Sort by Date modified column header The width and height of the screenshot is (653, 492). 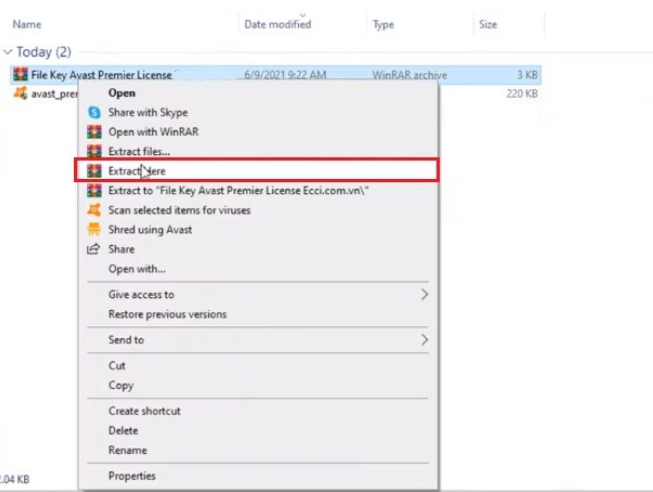click(277, 24)
